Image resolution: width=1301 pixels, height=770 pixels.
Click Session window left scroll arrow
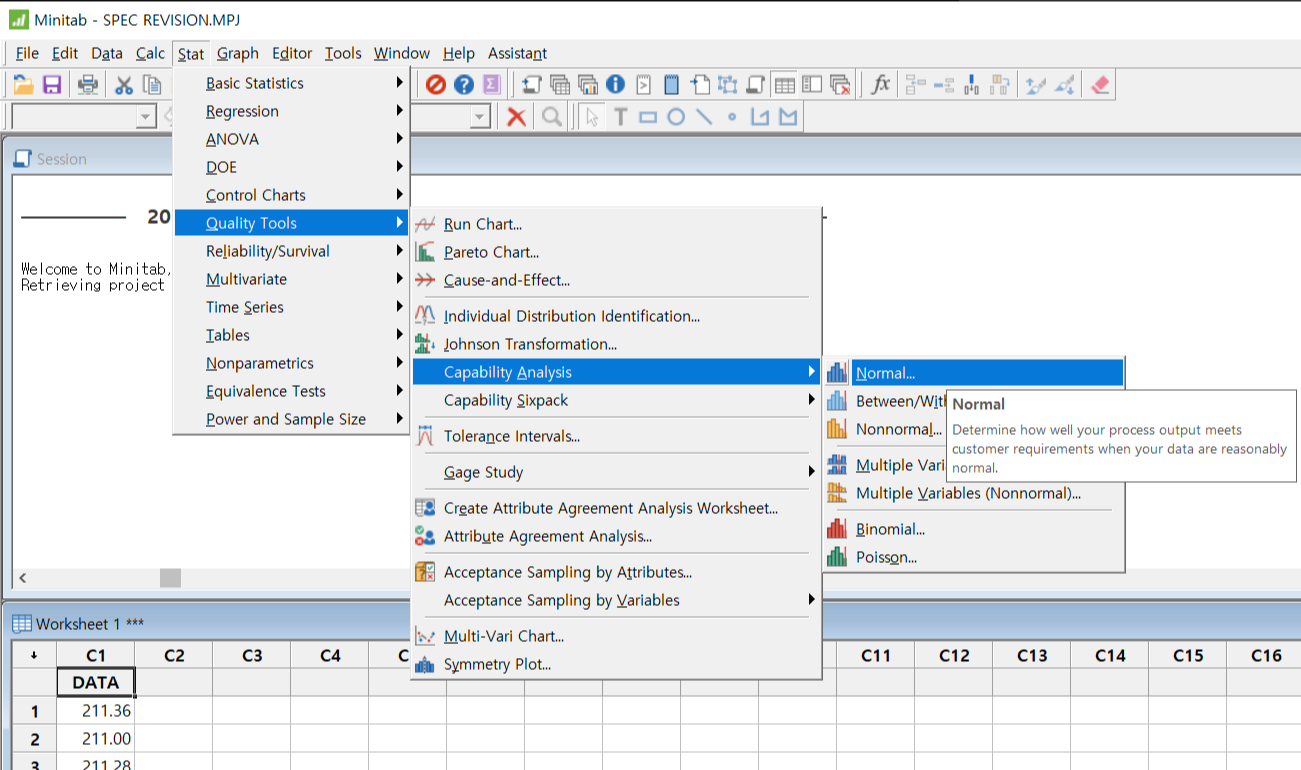tap(23, 578)
